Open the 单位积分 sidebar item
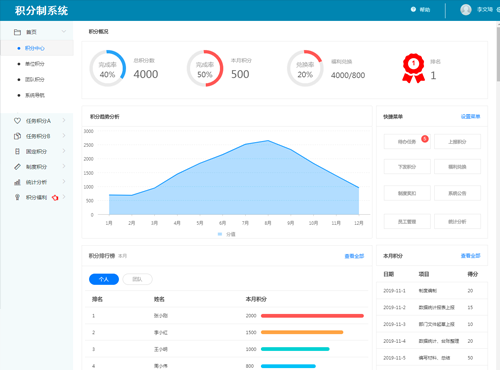This screenshot has height=370, width=500. tap(35, 64)
